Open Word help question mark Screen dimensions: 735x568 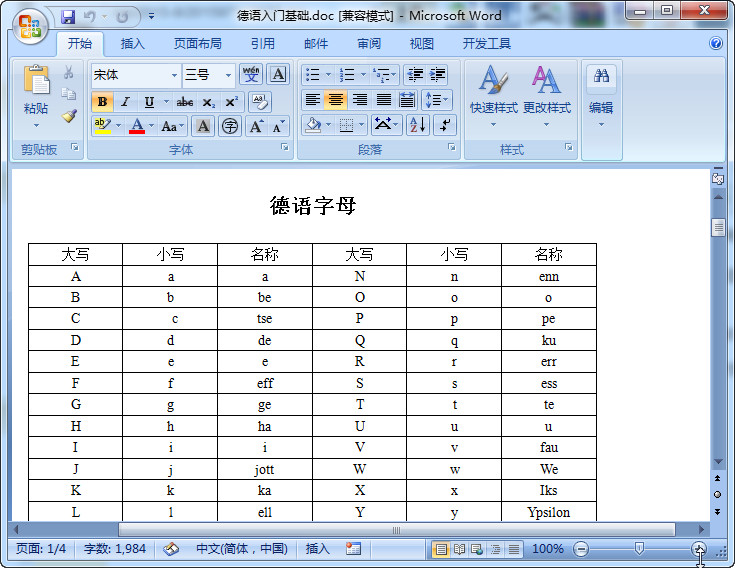point(715,44)
